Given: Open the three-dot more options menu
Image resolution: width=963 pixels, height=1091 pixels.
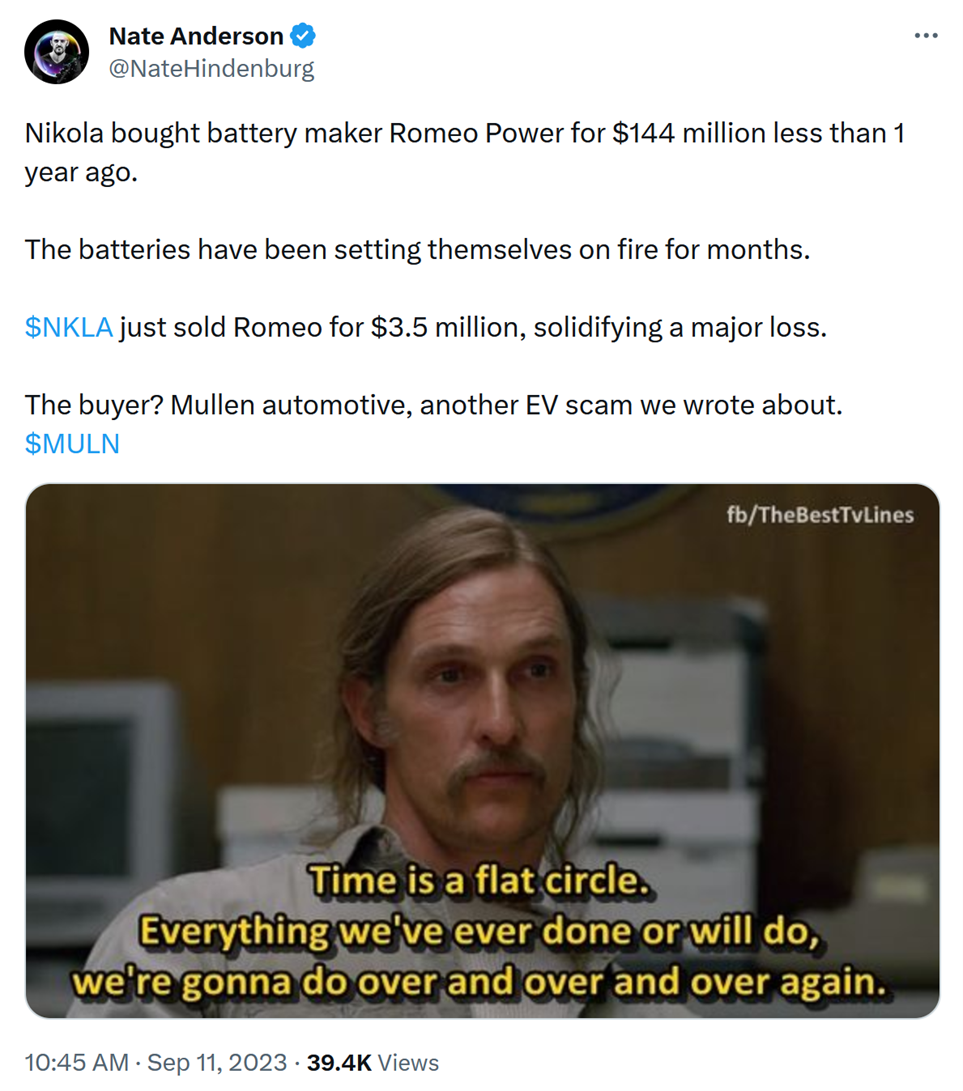Looking at the screenshot, I should point(926,35).
